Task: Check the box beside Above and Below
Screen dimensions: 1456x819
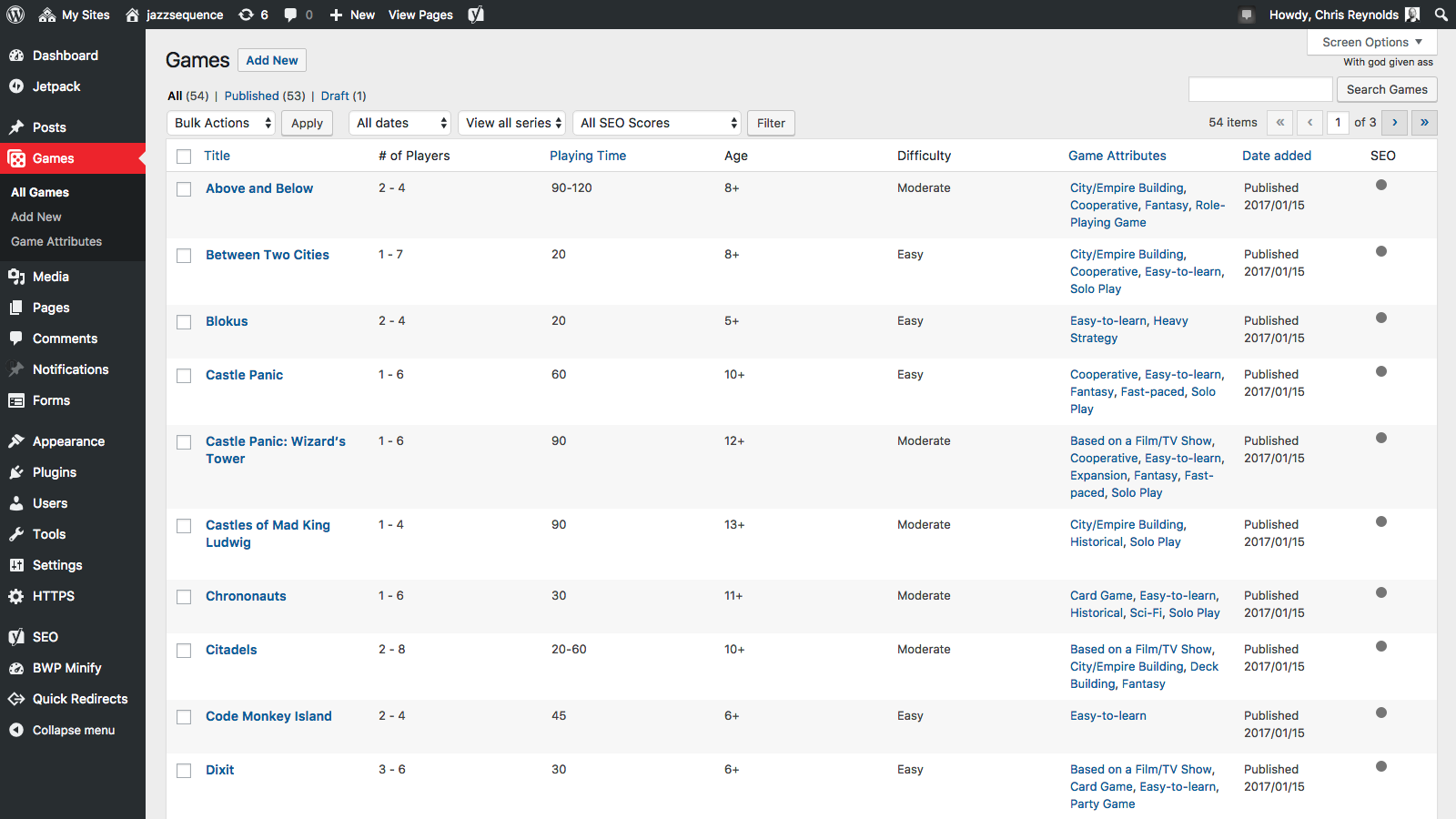Action: pyautogui.click(x=184, y=189)
